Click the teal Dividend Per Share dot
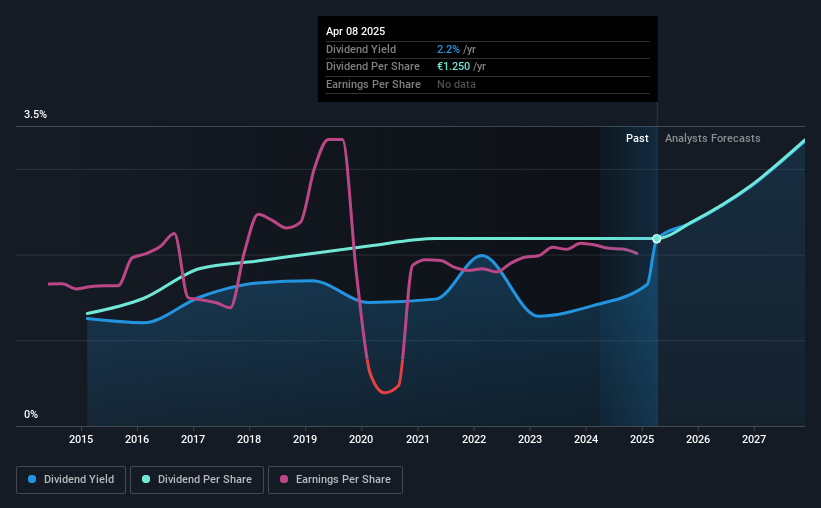 [146, 479]
